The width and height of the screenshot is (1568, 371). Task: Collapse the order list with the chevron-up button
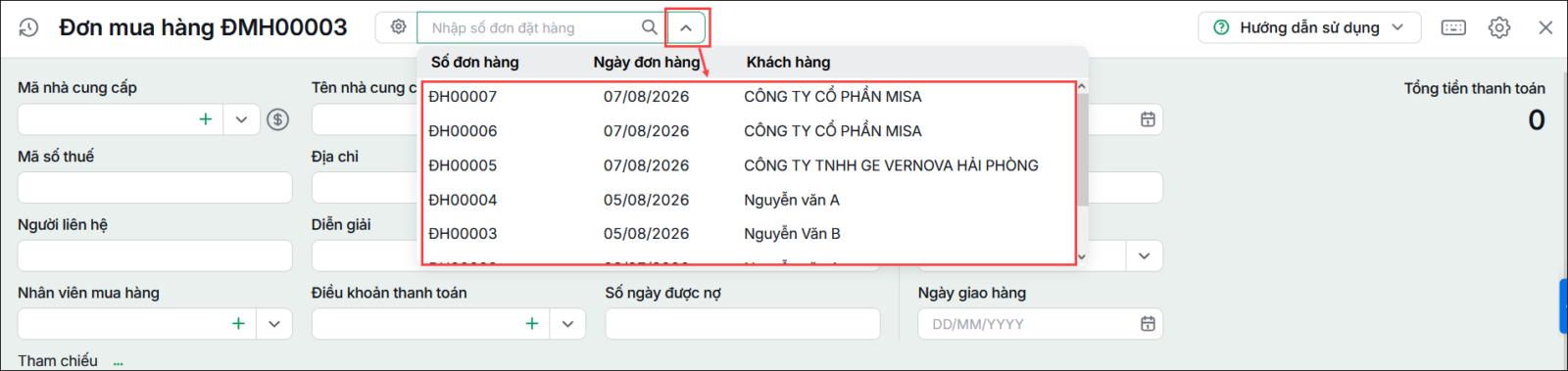686,27
